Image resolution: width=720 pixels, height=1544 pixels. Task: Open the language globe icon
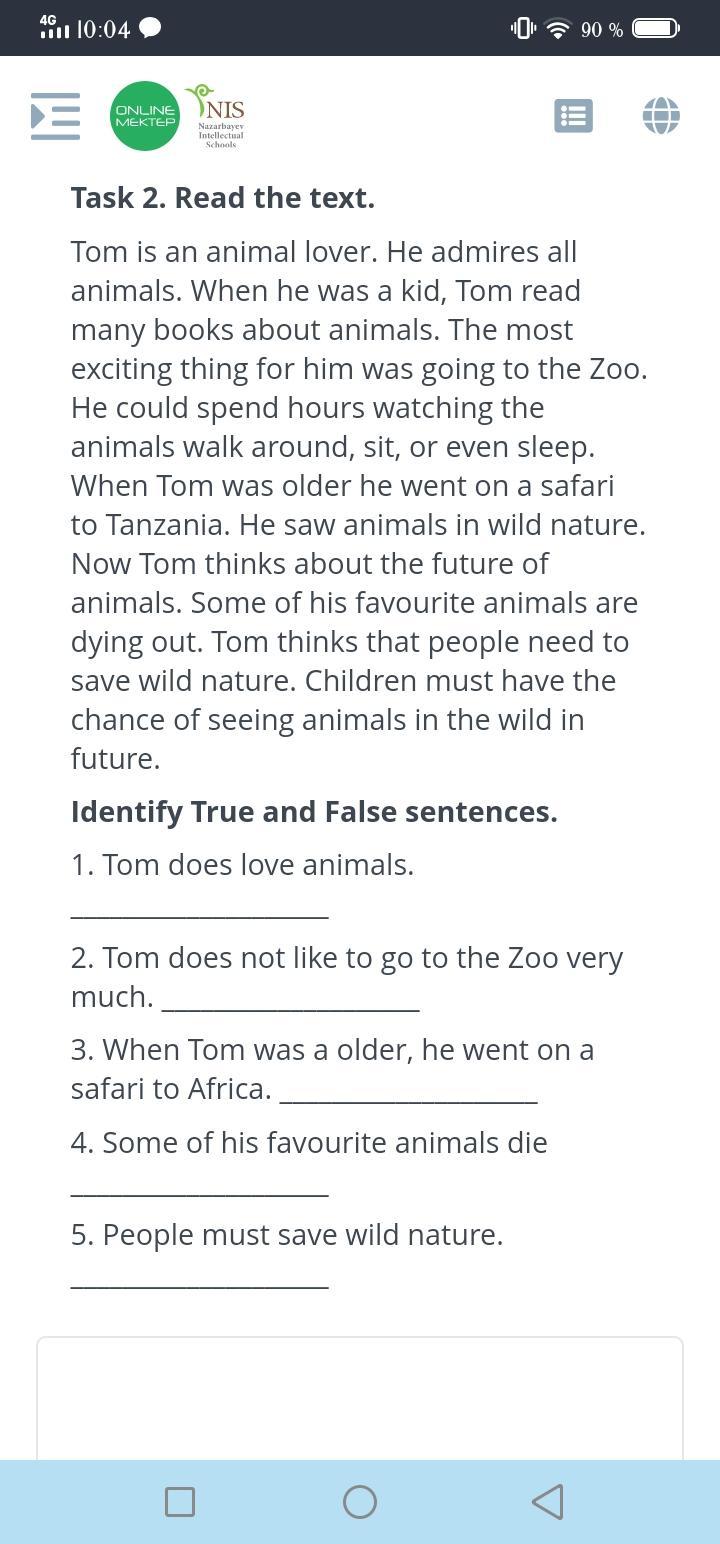coord(661,116)
